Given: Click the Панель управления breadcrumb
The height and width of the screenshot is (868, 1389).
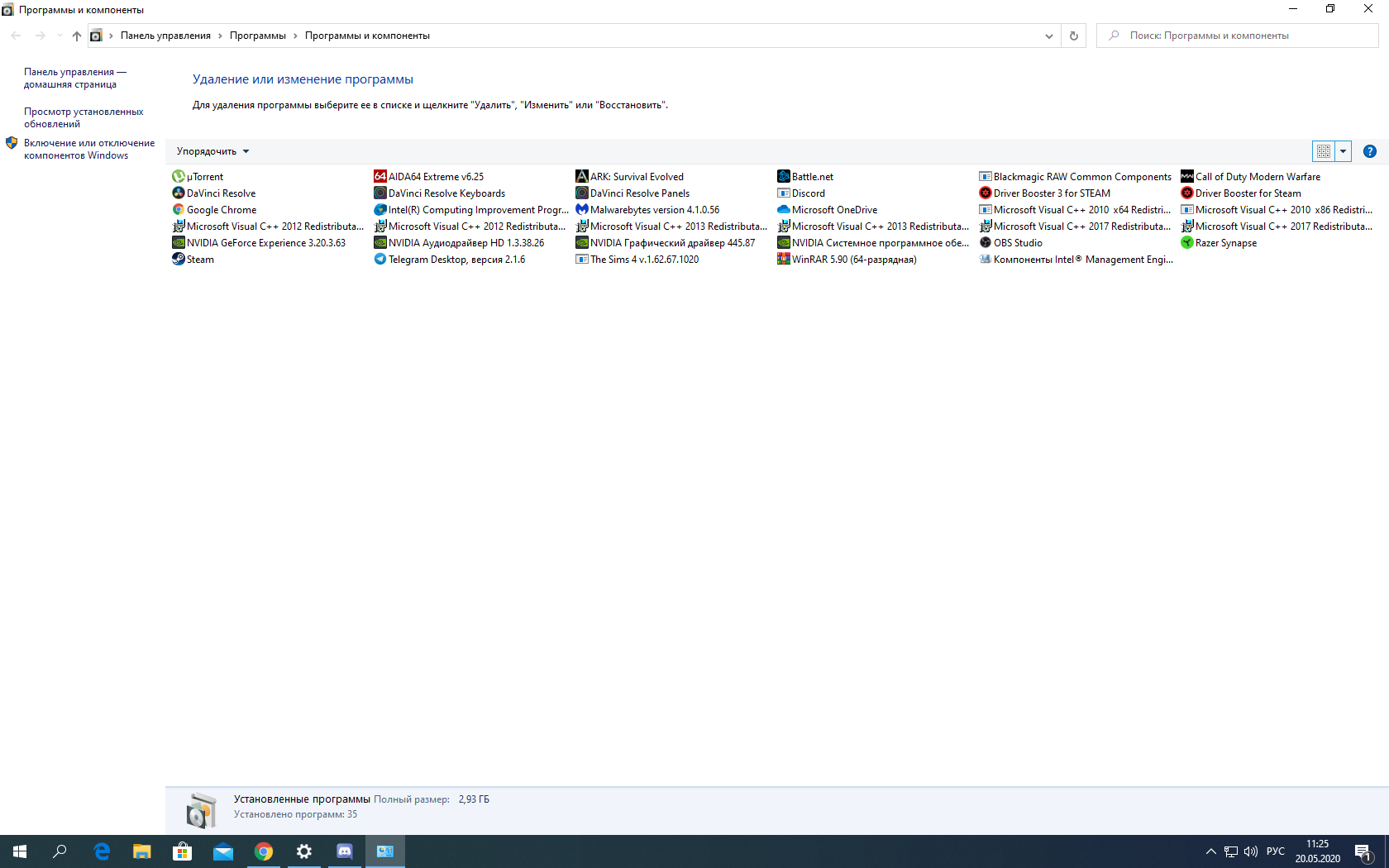Looking at the screenshot, I should coord(165,36).
